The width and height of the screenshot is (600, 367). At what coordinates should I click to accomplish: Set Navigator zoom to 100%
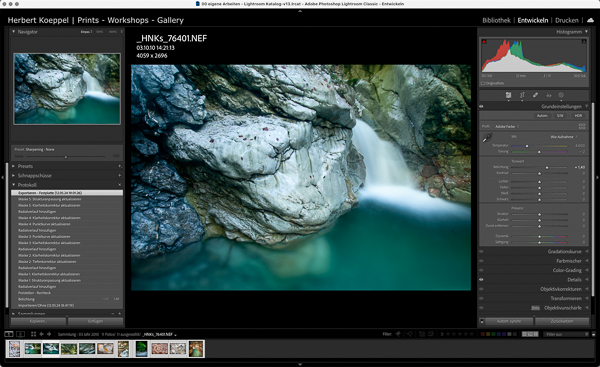click(x=100, y=32)
